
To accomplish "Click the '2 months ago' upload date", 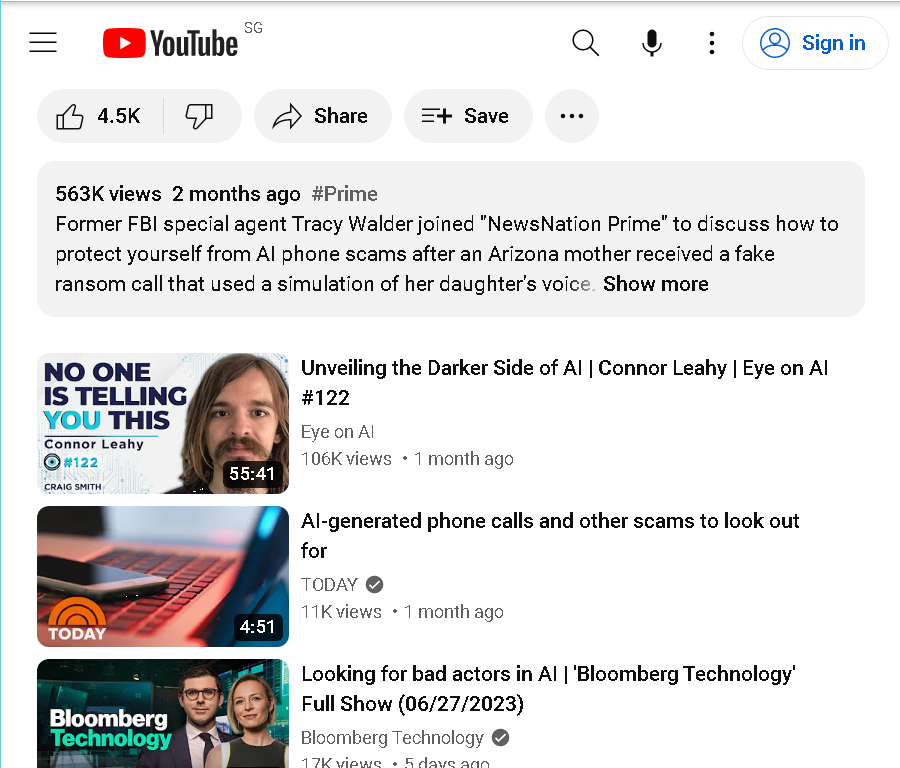I will [236, 194].
